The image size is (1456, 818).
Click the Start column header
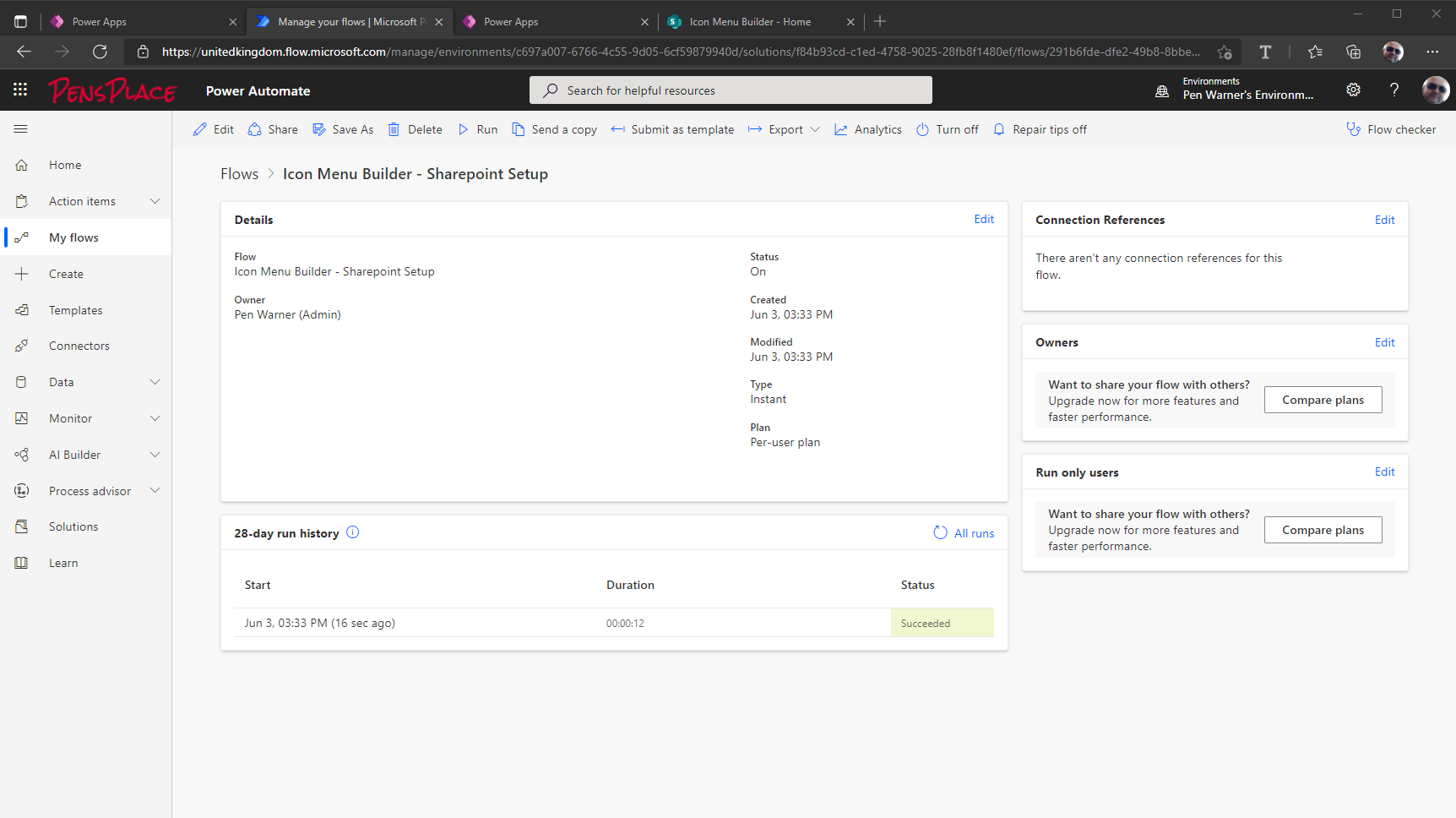[x=258, y=585]
